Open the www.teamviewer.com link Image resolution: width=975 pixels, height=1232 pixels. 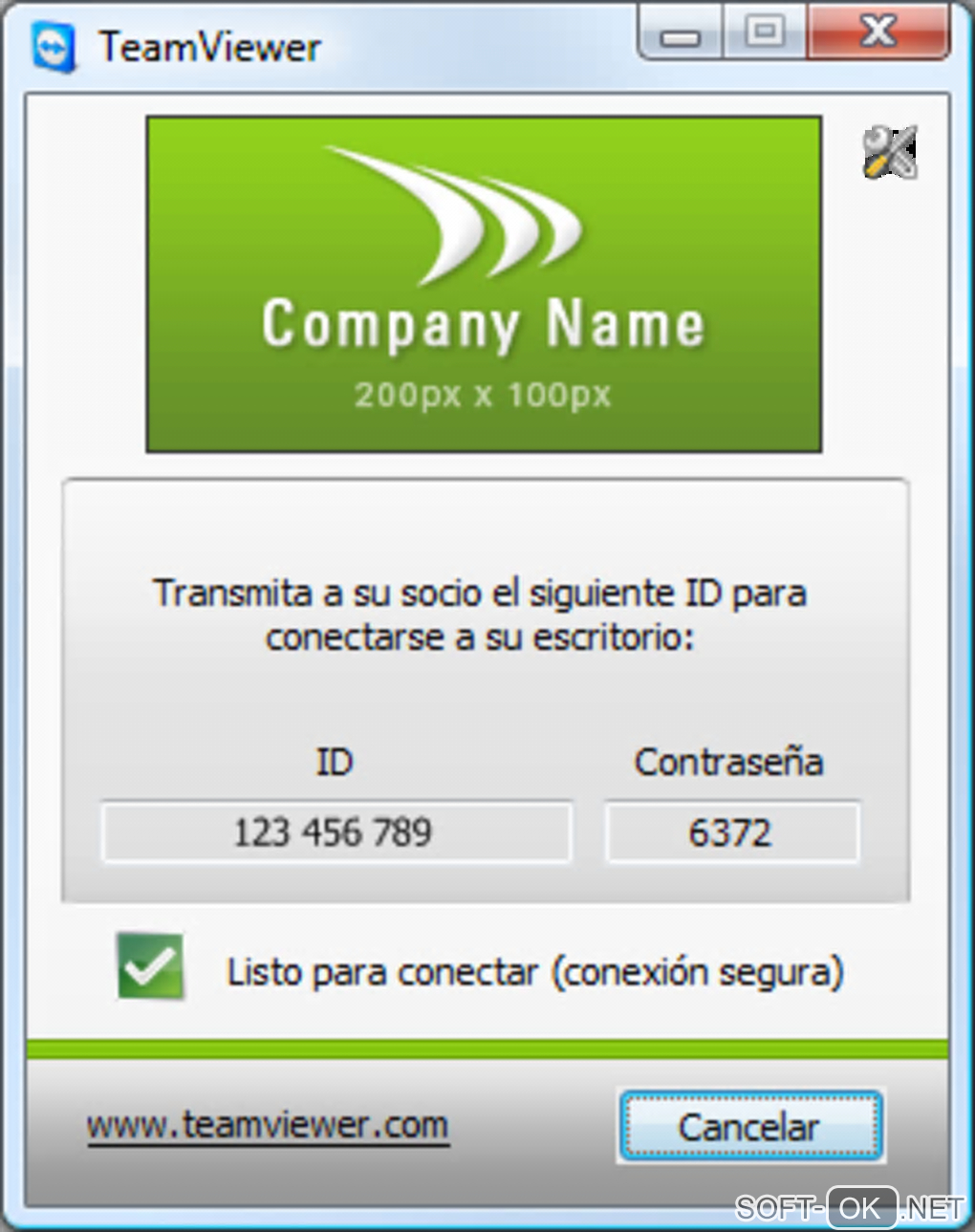268,1125
